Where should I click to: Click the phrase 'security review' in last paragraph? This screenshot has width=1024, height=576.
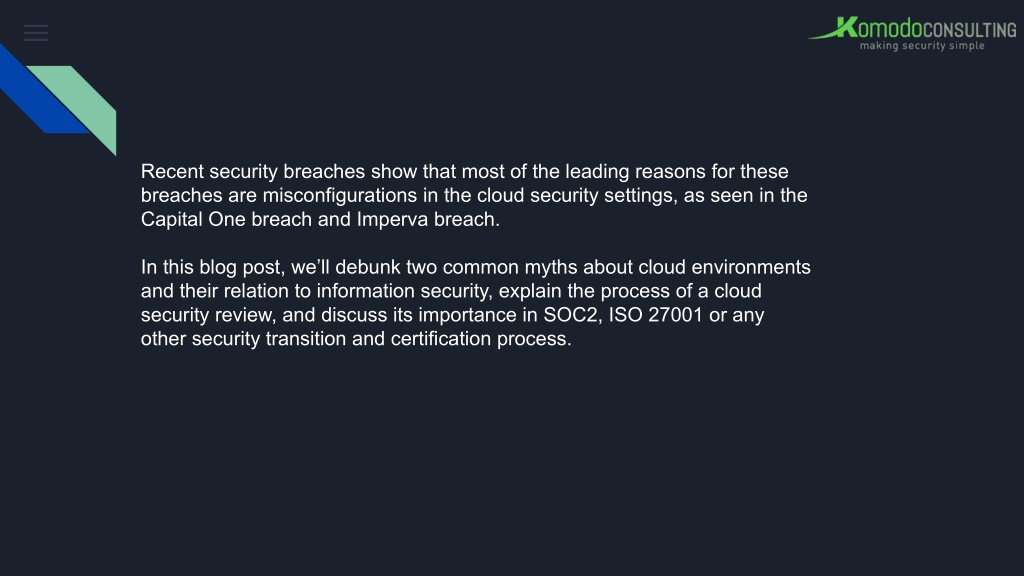click(x=207, y=315)
